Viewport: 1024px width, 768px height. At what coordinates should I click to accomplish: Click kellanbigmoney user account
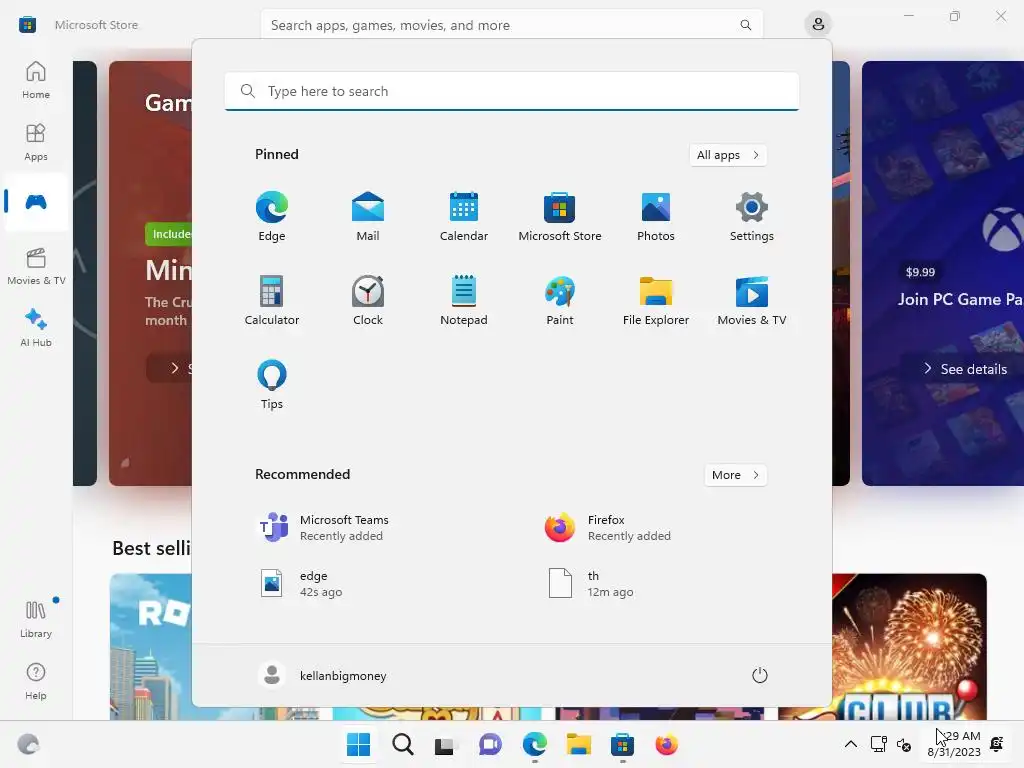(x=323, y=675)
